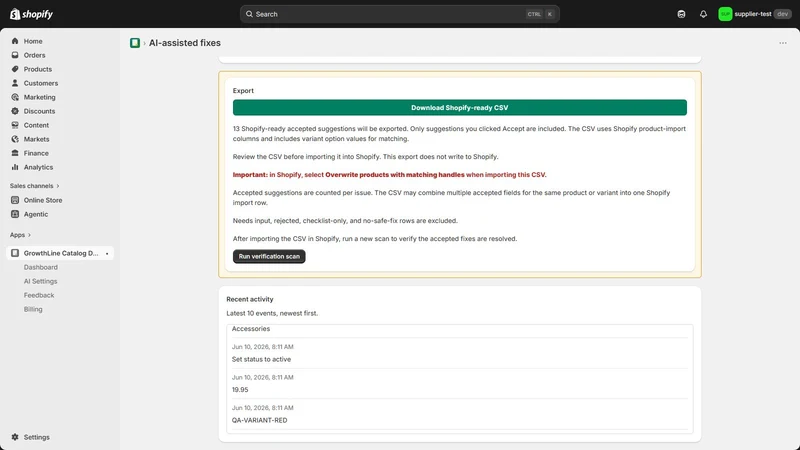Image resolution: width=800 pixels, height=450 pixels.
Task: Open the Customers person icon
Action: 15,83
